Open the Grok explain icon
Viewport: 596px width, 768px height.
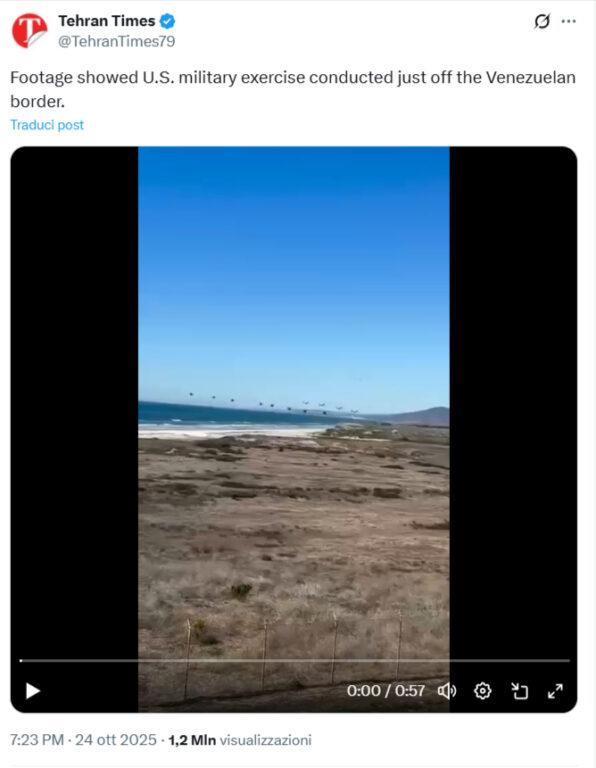point(542,21)
